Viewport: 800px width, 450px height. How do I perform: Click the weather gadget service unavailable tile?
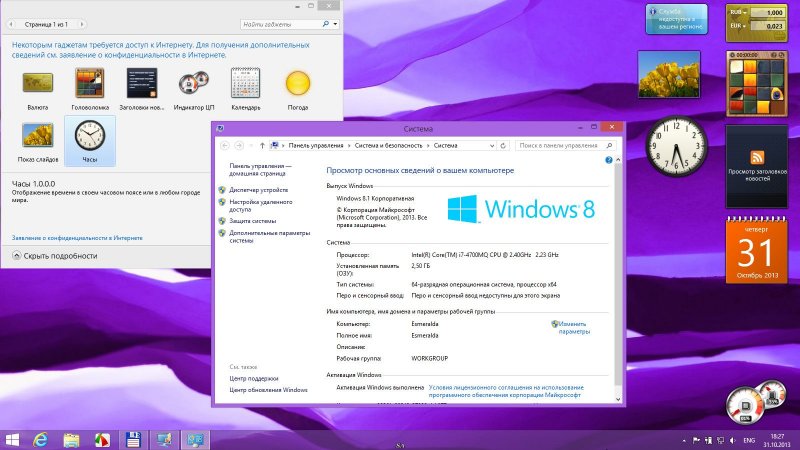(x=676, y=19)
